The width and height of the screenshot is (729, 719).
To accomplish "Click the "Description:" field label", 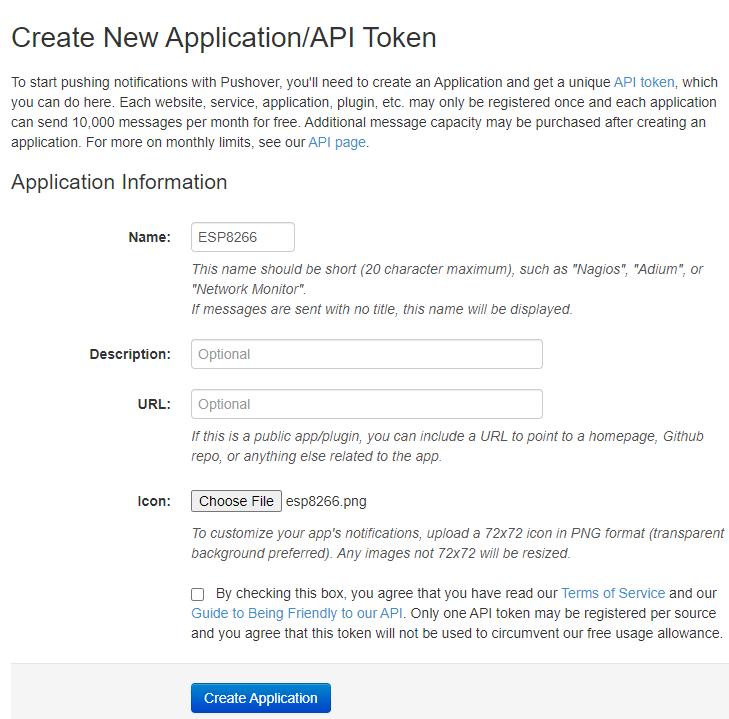I will click(130, 354).
